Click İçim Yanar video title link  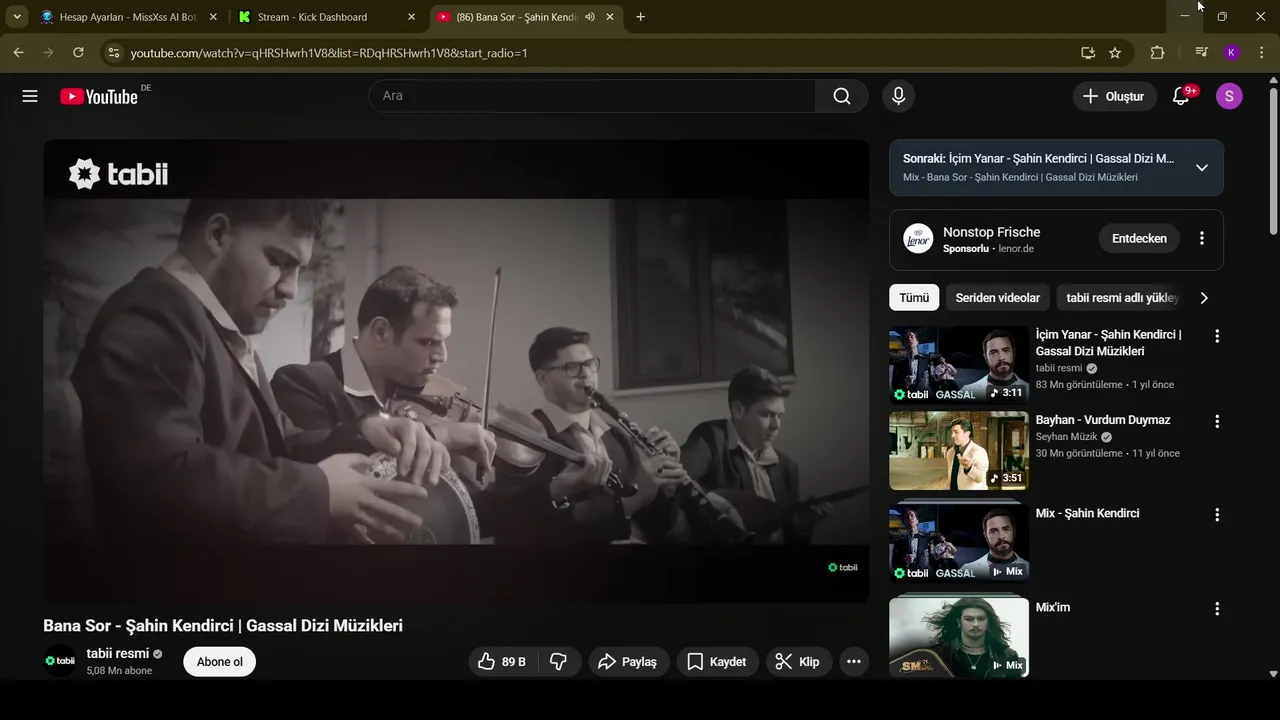click(x=1108, y=343)
